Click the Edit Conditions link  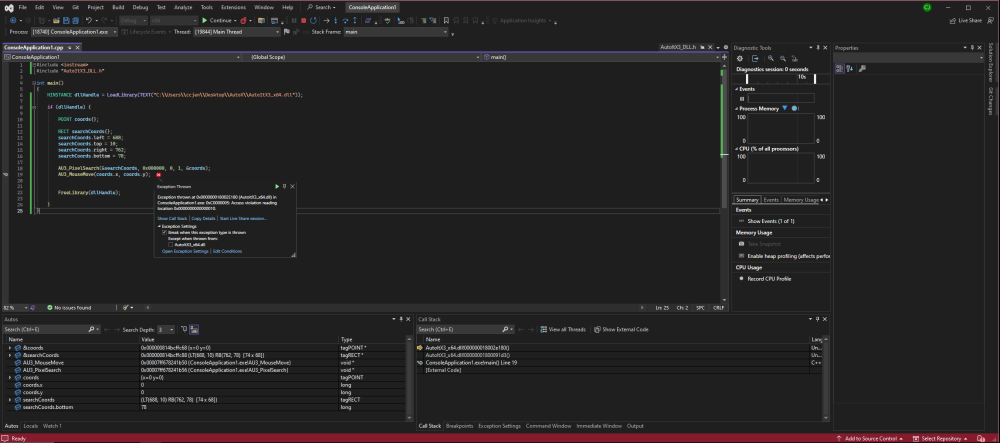pos(227,251)
